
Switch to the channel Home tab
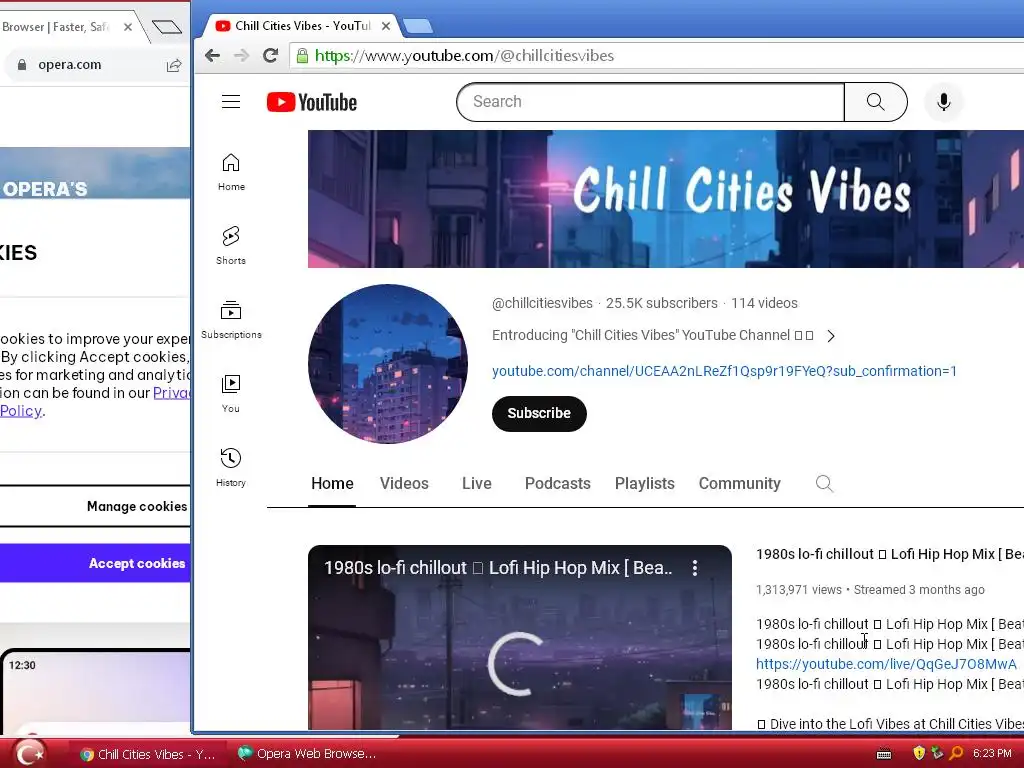click(x=332, y=483)
